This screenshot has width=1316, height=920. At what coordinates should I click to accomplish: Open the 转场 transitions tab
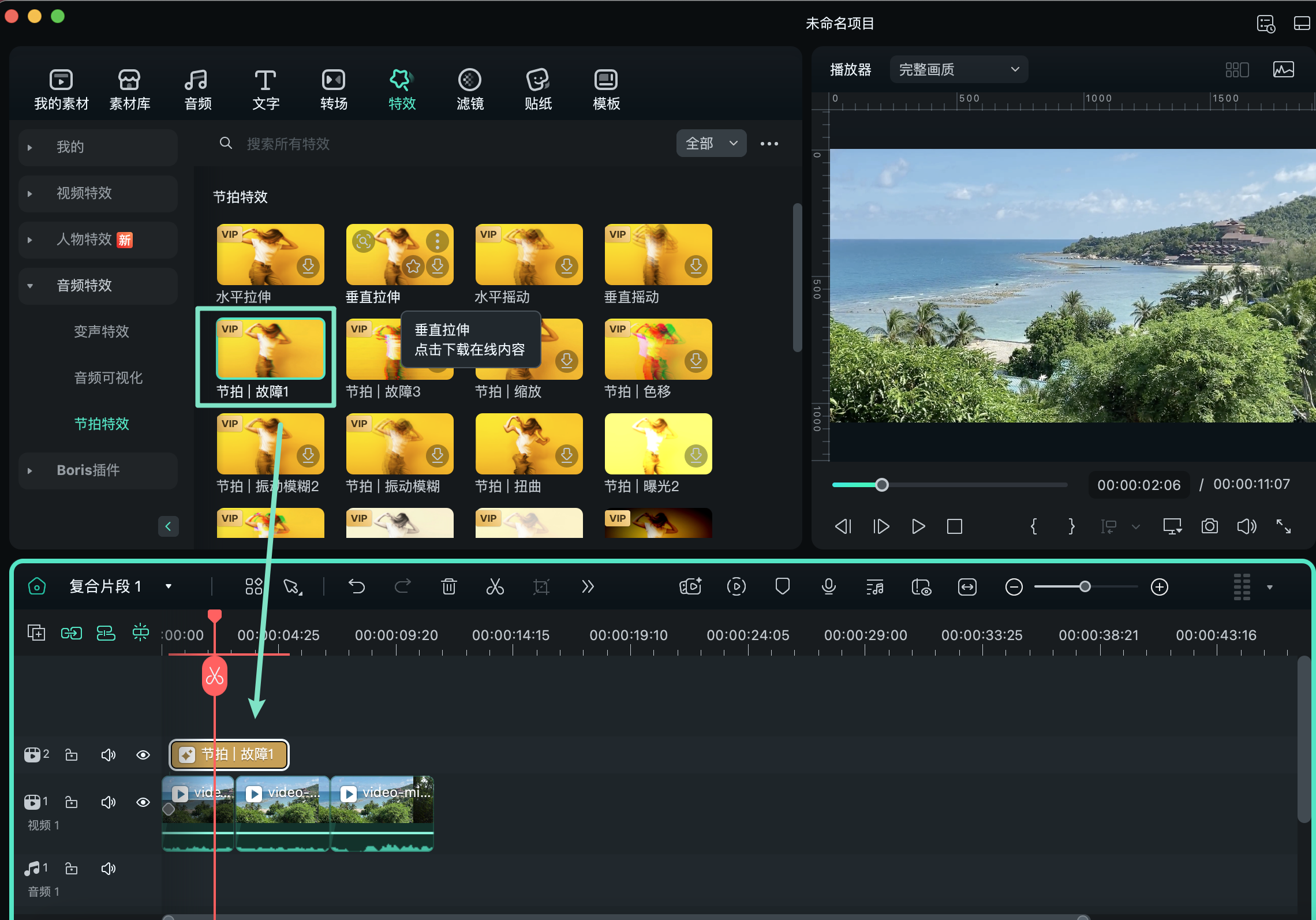coord(334,89)
